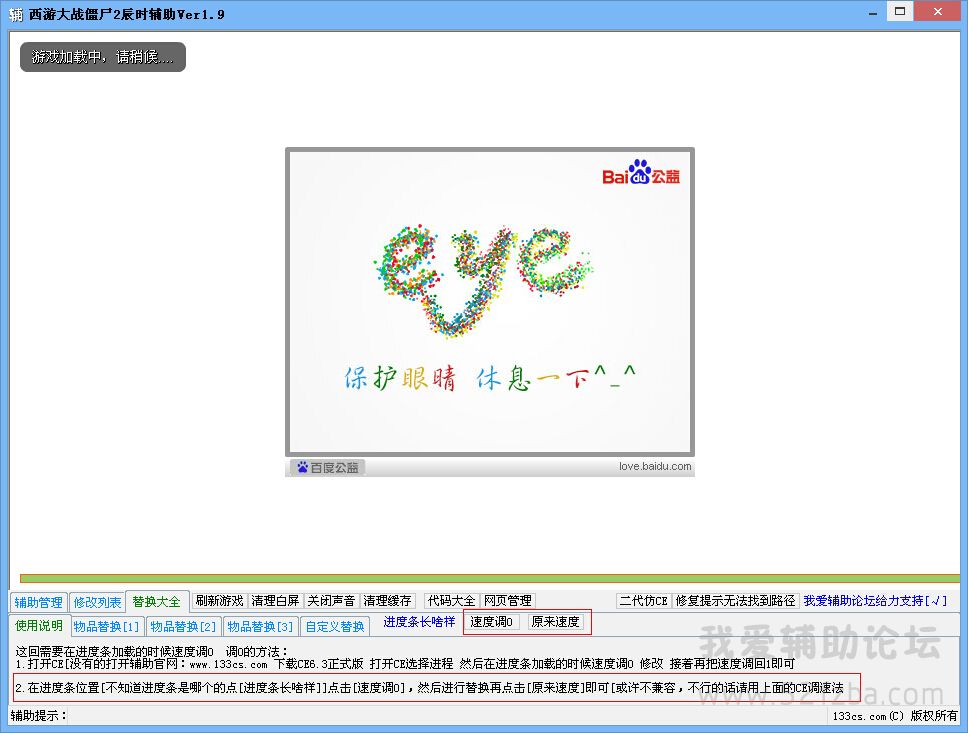This screenshot has width=968, height=733.
Task: Click 133cs.com 版权所有 status text
Action: [x=895, y=716]
